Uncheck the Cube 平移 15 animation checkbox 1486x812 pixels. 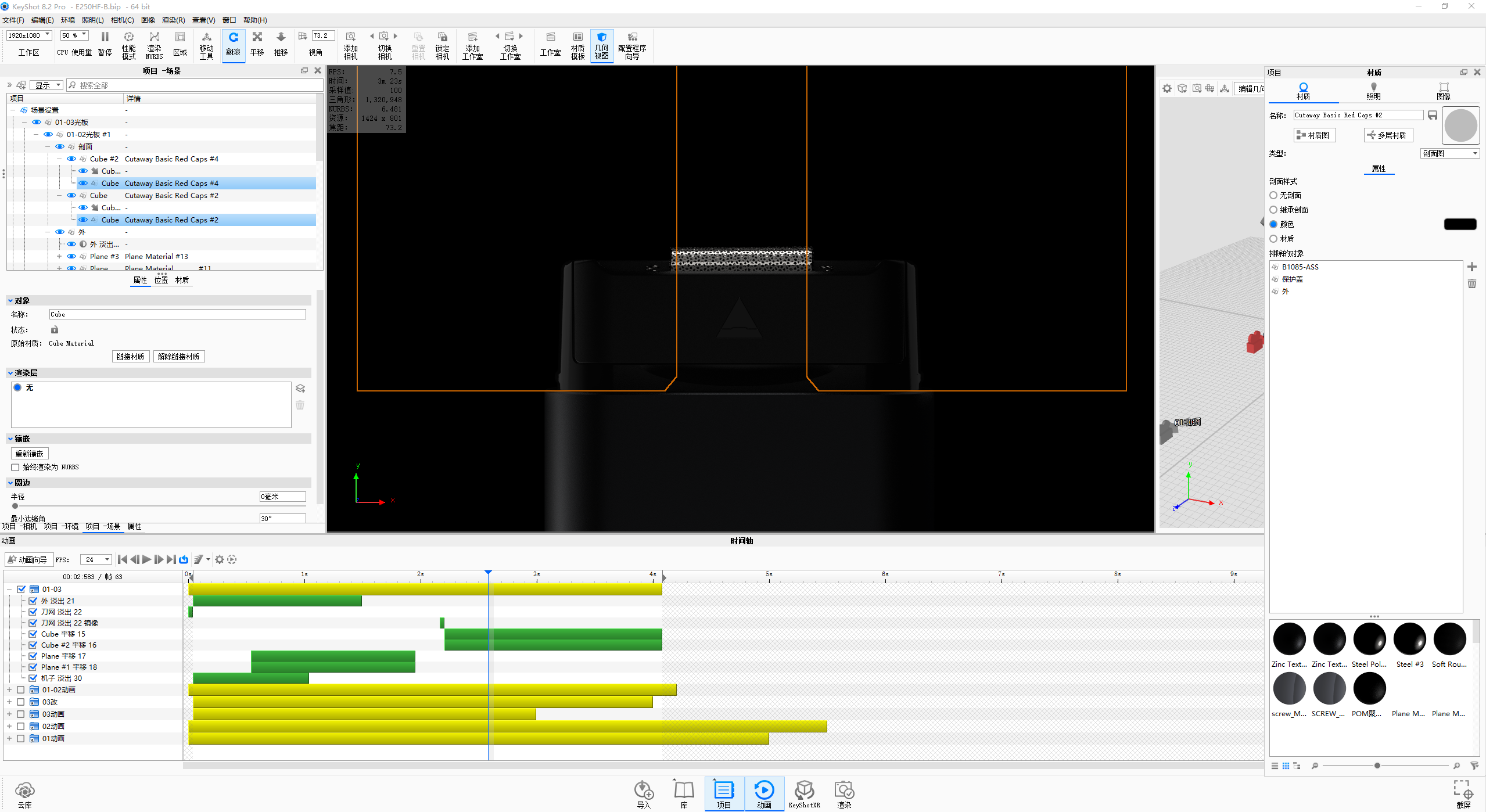click(x=33, y=634)
